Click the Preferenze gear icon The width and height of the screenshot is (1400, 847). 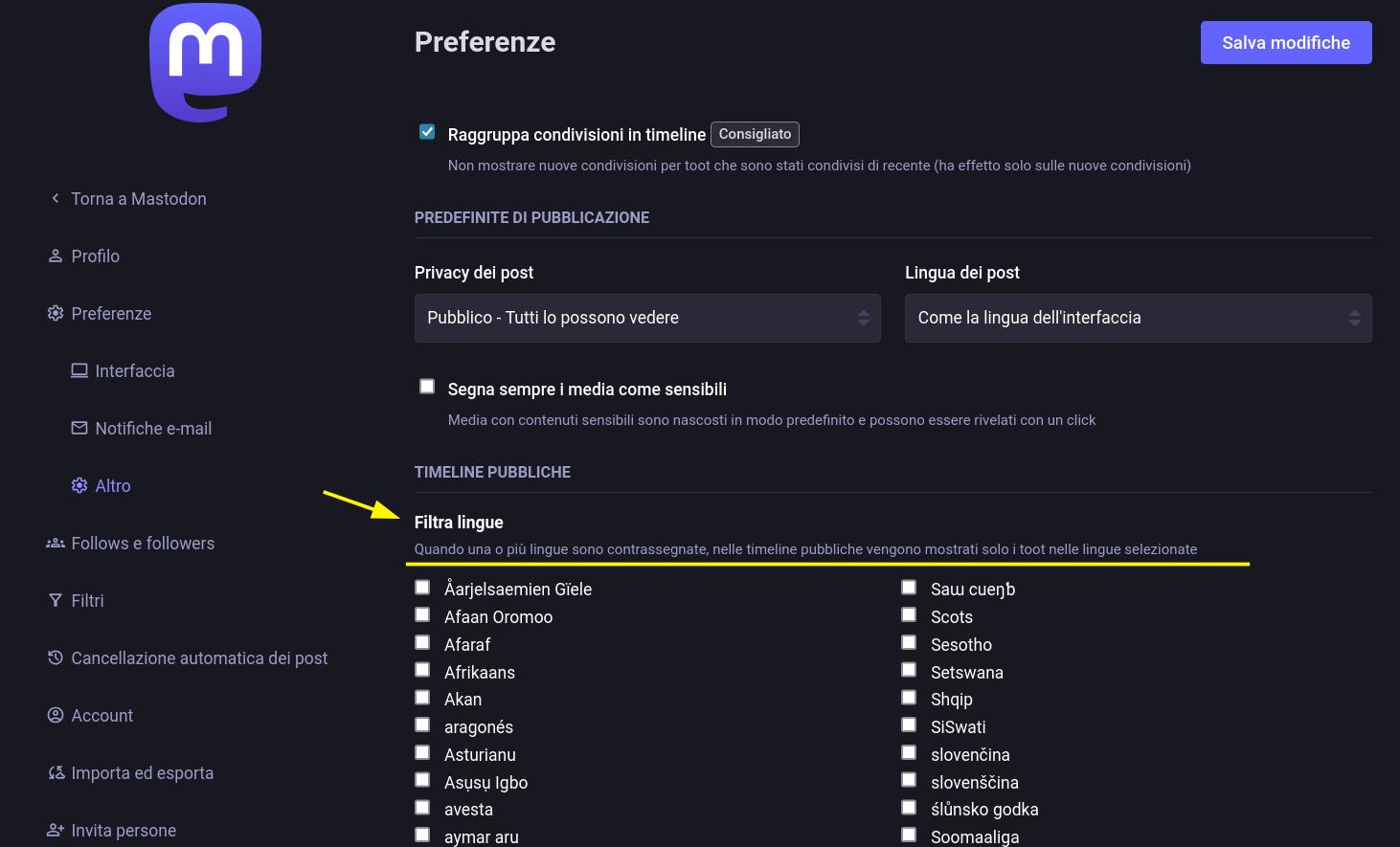coord(56,313)
